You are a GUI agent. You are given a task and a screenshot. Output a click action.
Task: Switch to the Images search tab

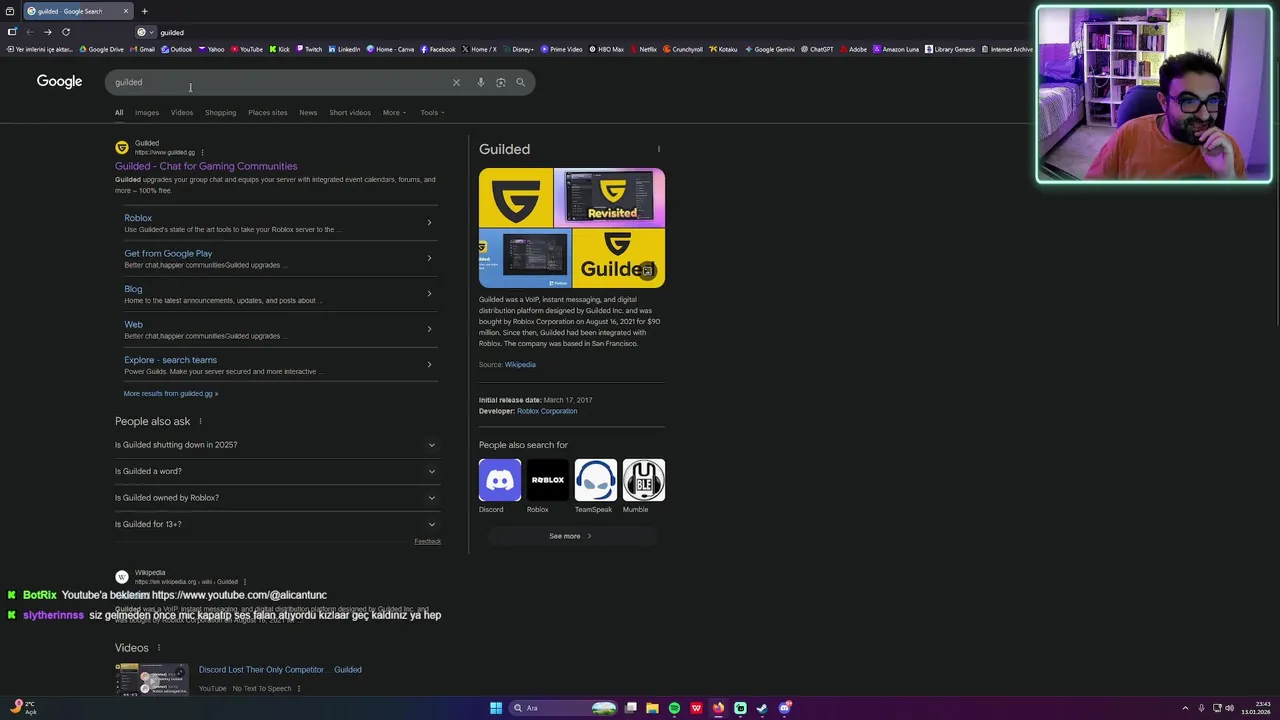pyautogui.click(x=147, y=112)
